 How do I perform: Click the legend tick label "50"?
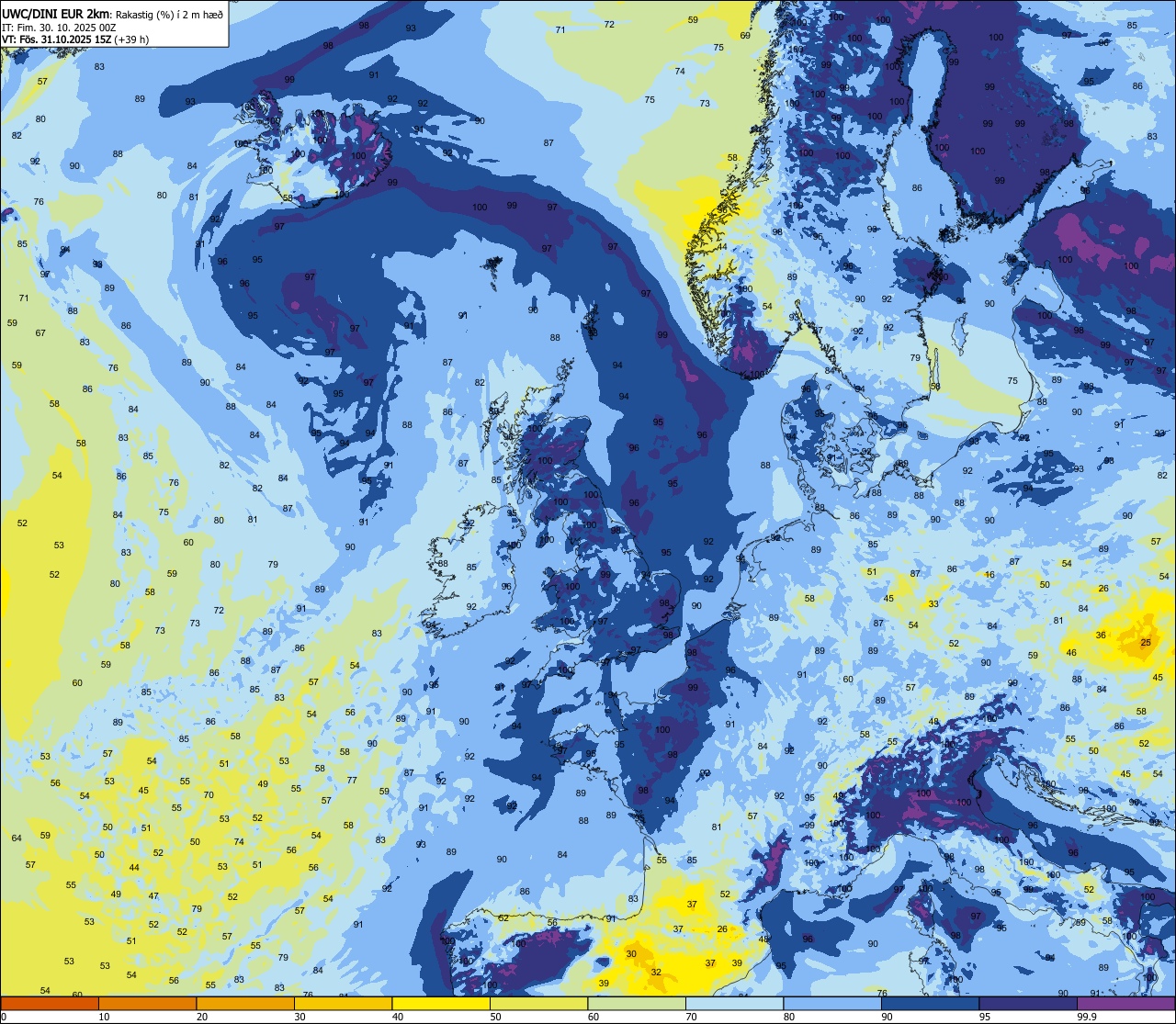[495, 1017]
